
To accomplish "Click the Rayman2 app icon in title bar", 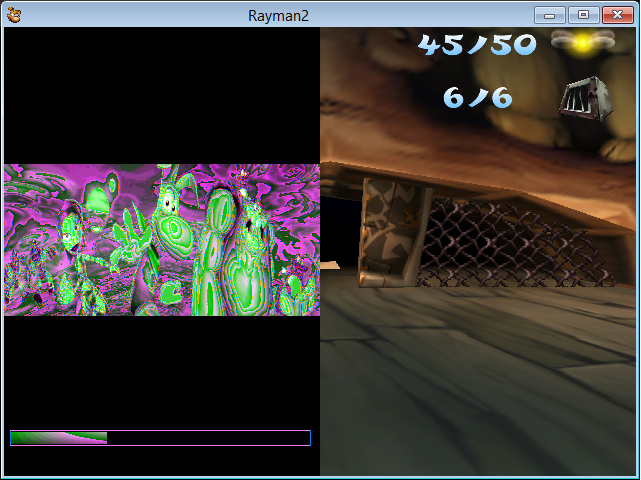I will [14, 15].
